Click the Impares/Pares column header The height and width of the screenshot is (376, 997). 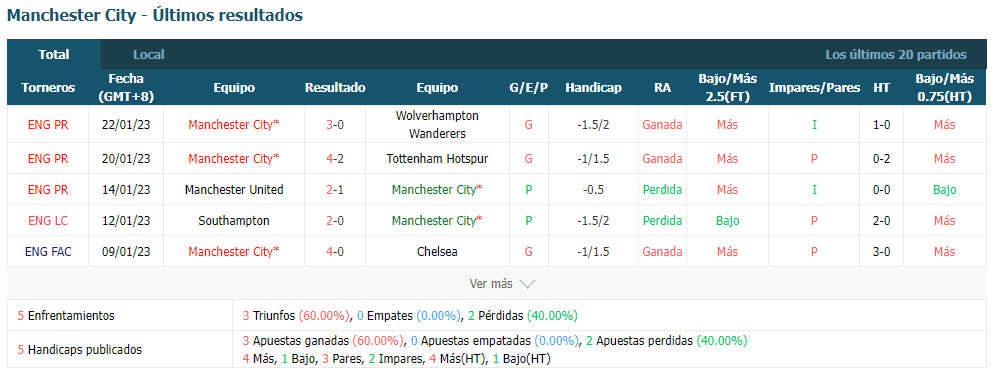point(815,88)
